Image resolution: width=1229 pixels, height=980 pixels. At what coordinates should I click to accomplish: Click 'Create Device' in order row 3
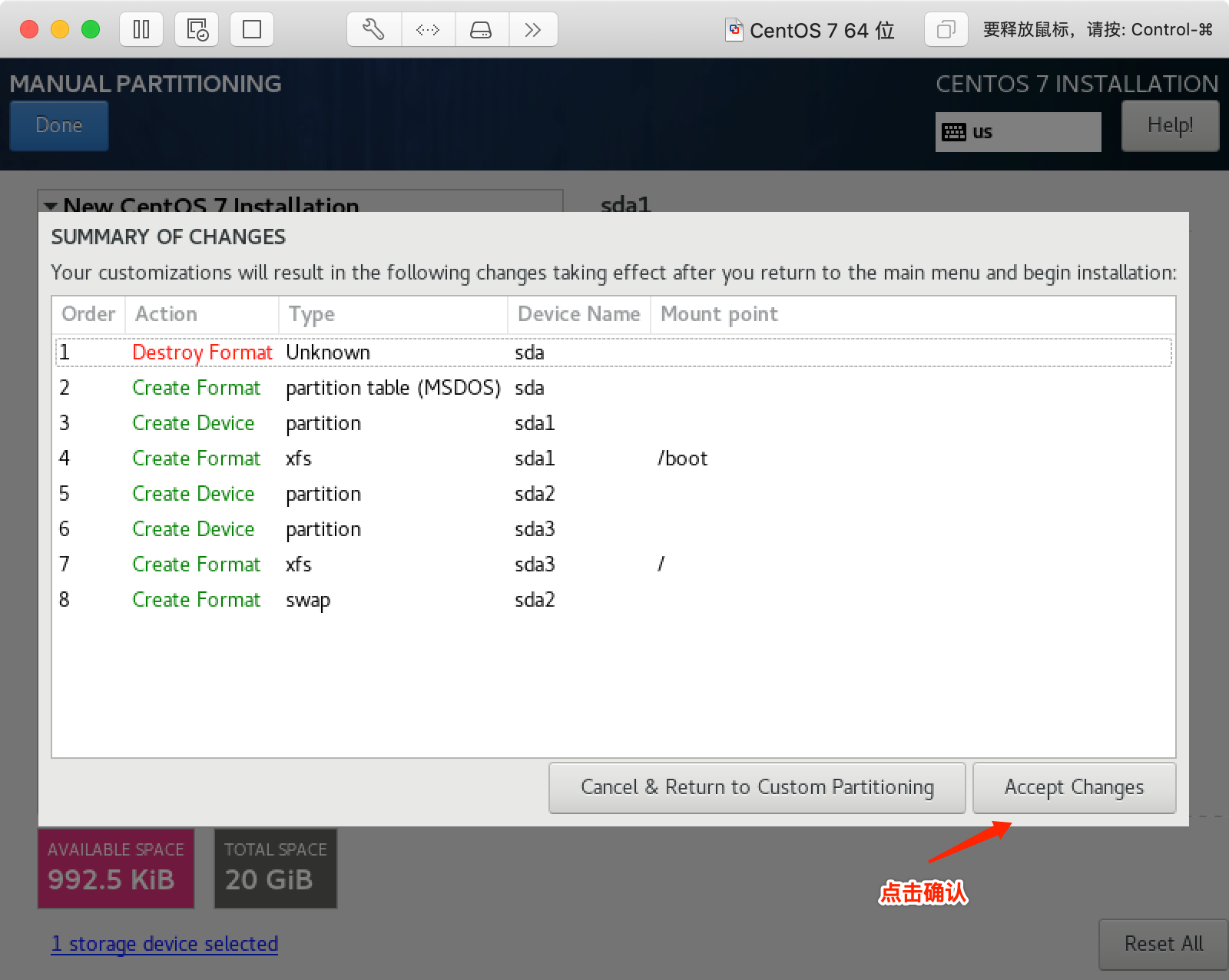click(x=193, y=423)
